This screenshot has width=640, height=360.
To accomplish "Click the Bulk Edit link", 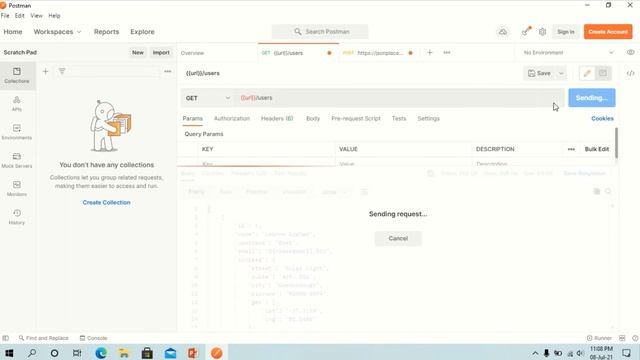I will [597, 149].
